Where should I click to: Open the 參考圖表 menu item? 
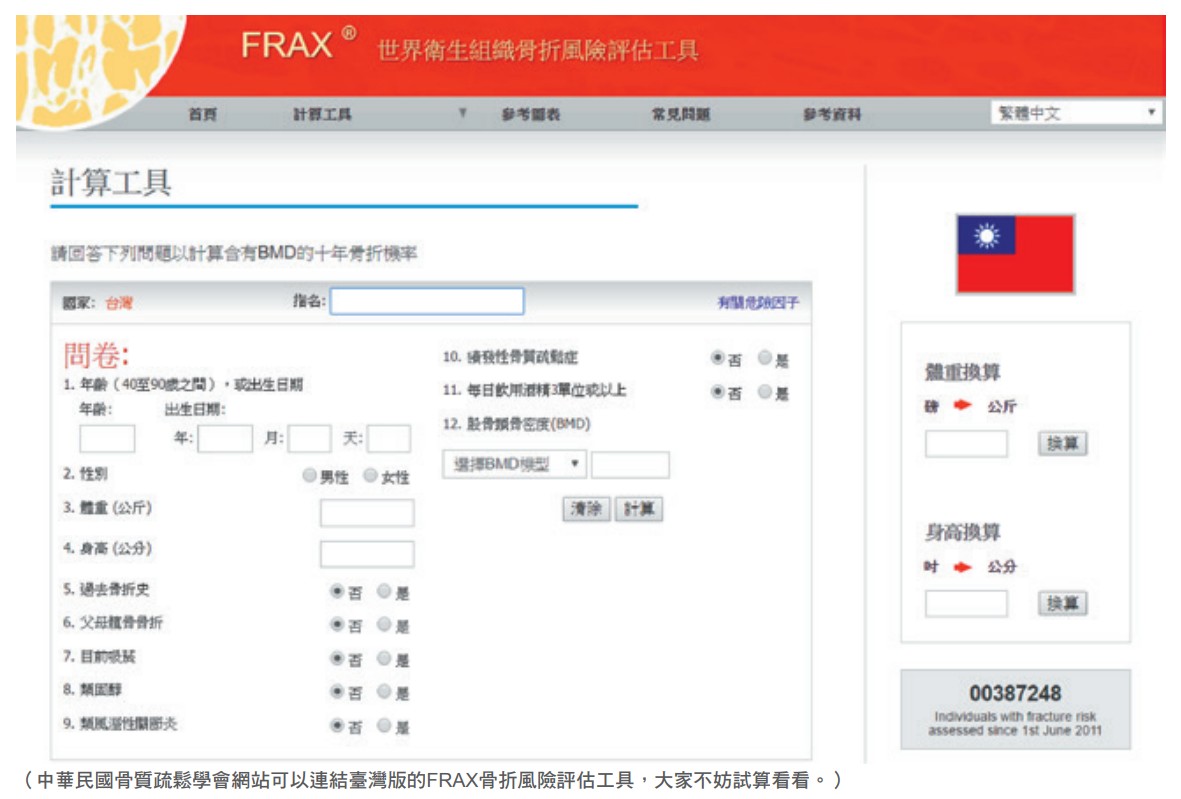point(531,114)
